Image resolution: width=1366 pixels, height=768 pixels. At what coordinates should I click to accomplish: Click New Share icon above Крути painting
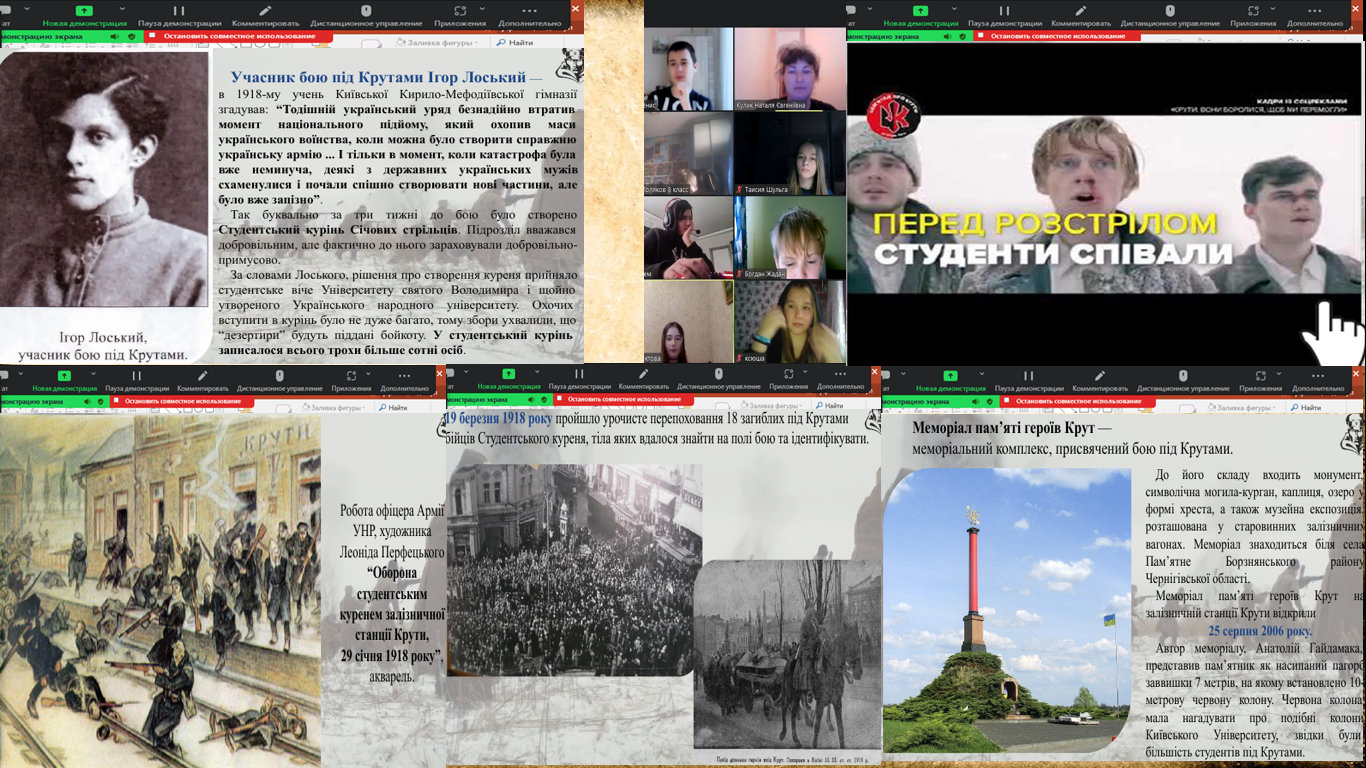(64, 375)
